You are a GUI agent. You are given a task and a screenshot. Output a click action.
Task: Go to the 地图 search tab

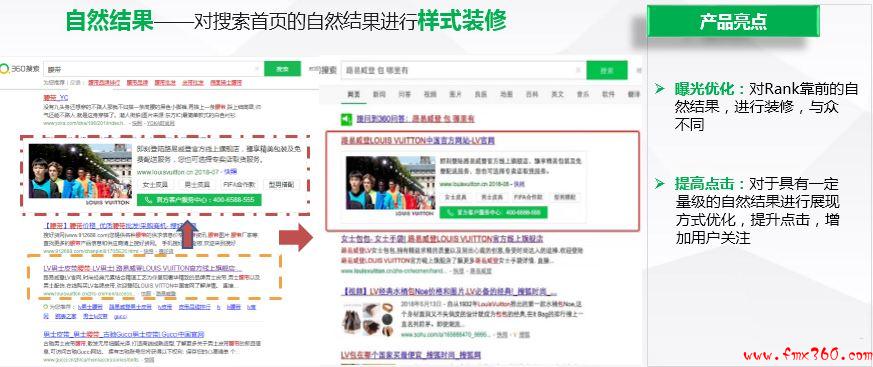click(506, 95)
